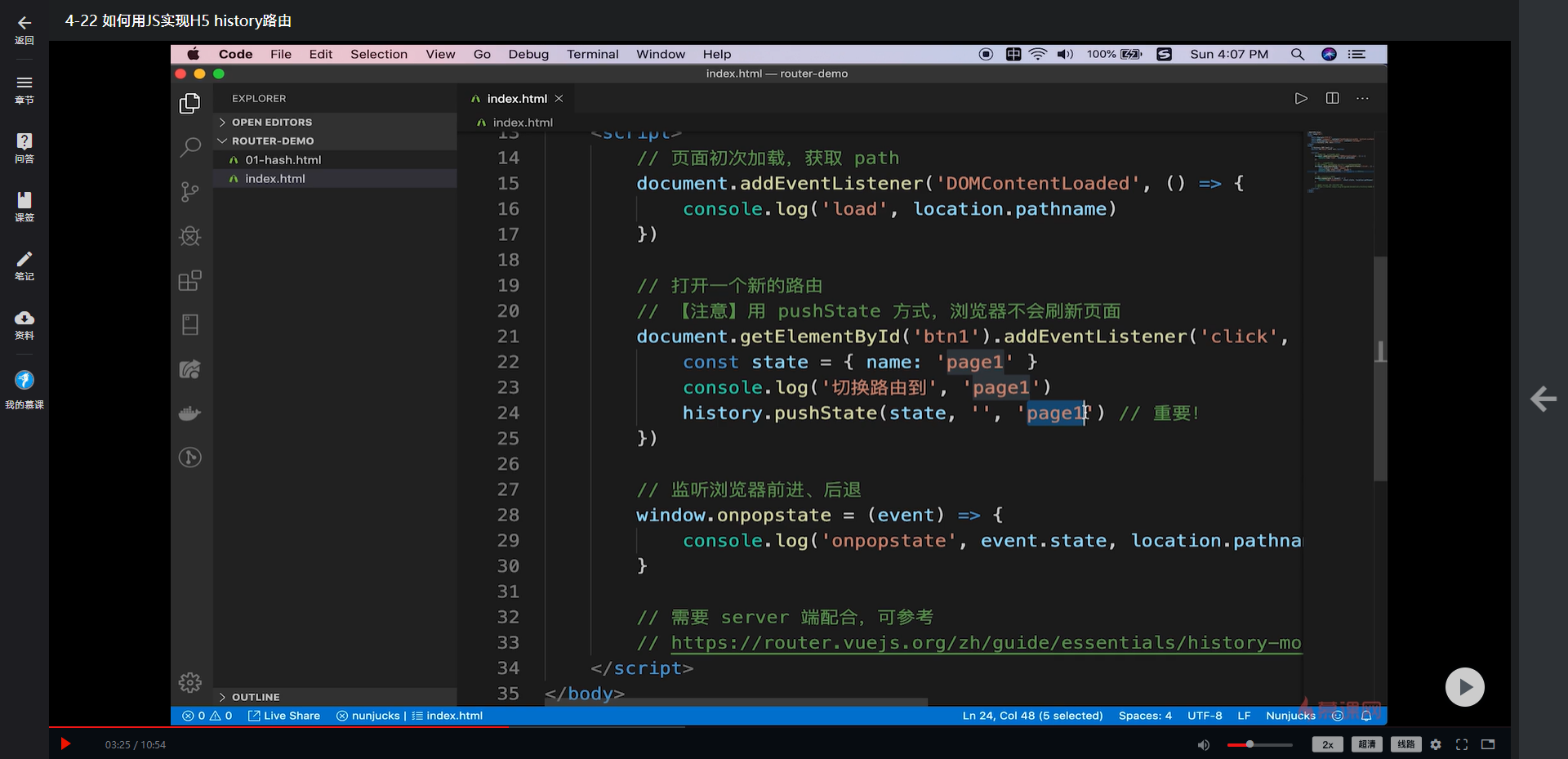This screenshot has width=1568, height=759.
Task: Open the Docker whale activity icon
Action: pyautogui.click(x=189, y=413)
